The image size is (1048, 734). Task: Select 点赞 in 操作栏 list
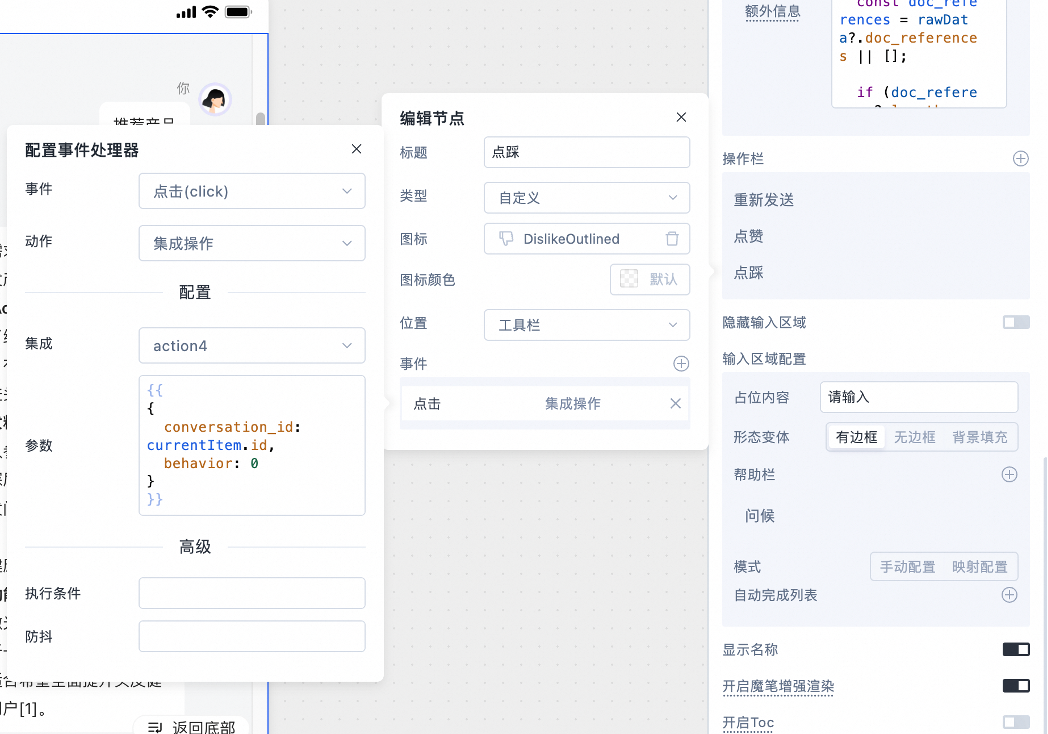click(749, 236)
